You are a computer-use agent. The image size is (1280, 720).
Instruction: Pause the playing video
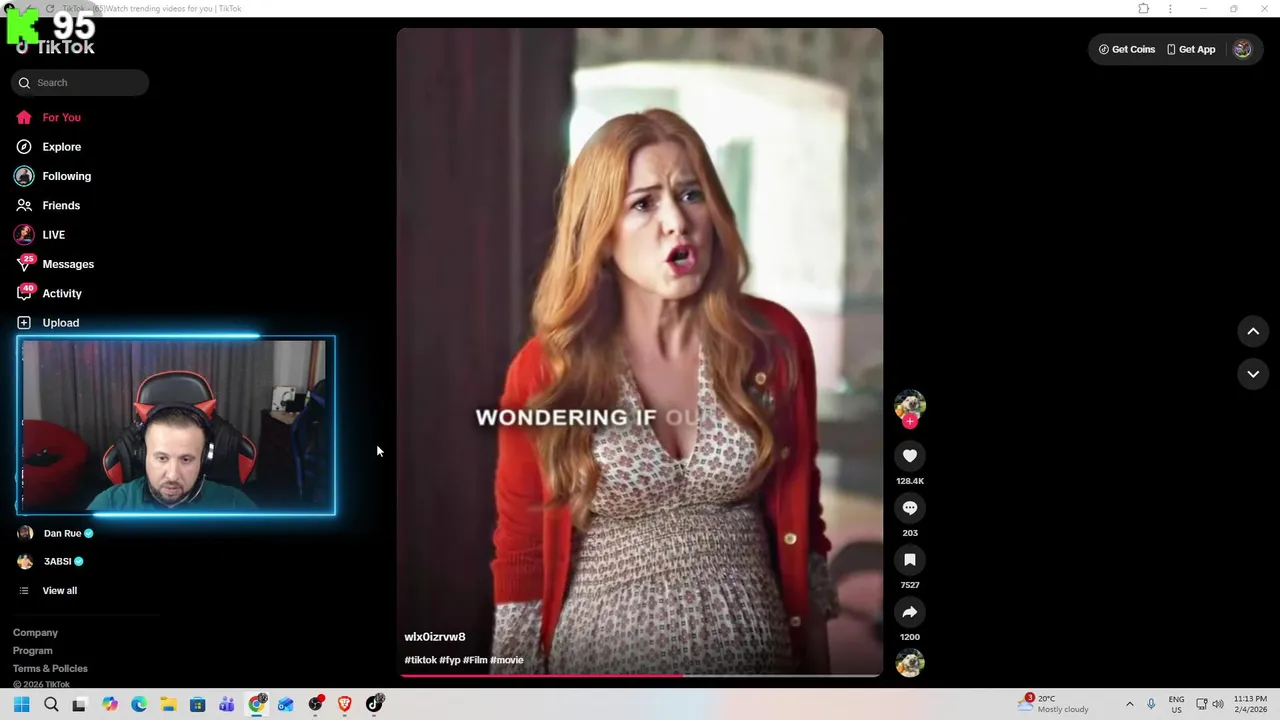640,350
